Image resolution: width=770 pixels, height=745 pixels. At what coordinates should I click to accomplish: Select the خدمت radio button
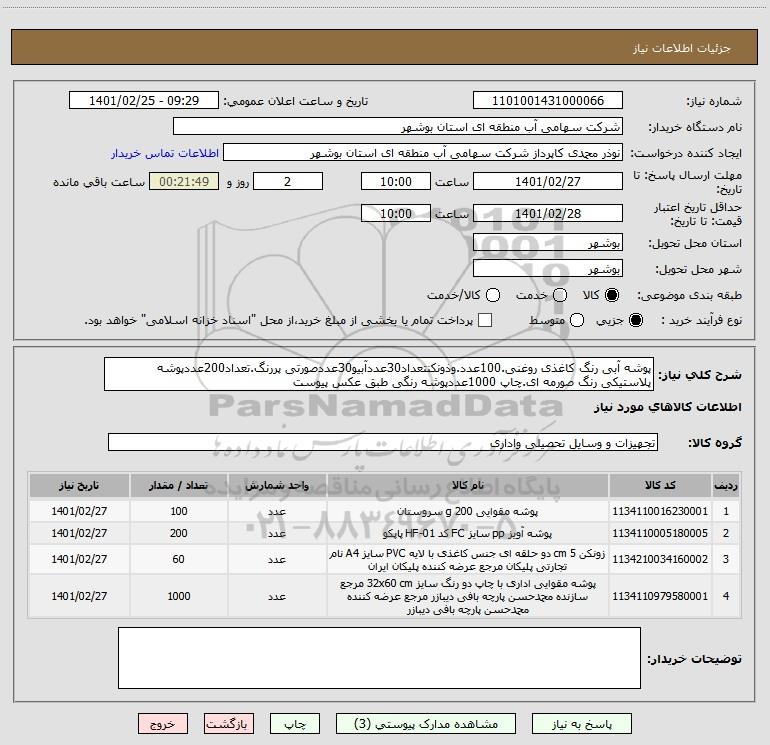tap(560, 295)
